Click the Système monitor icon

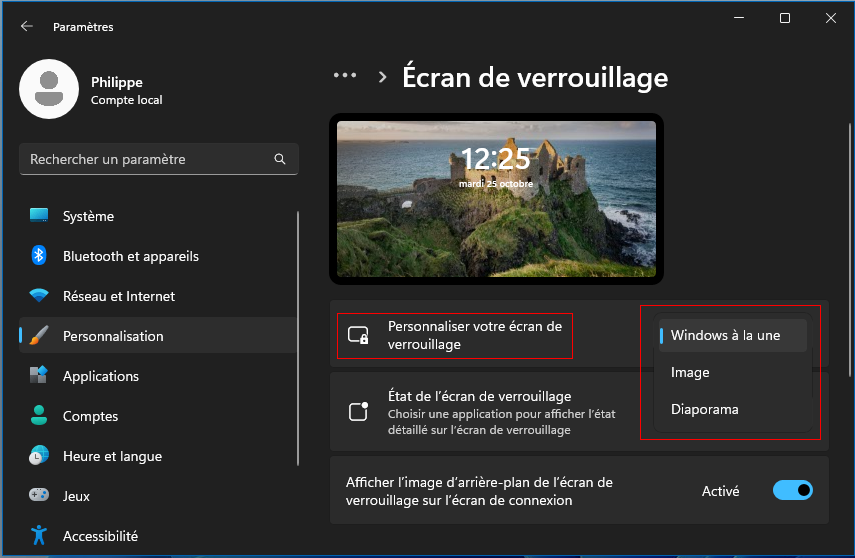click(x=39, y=215)
